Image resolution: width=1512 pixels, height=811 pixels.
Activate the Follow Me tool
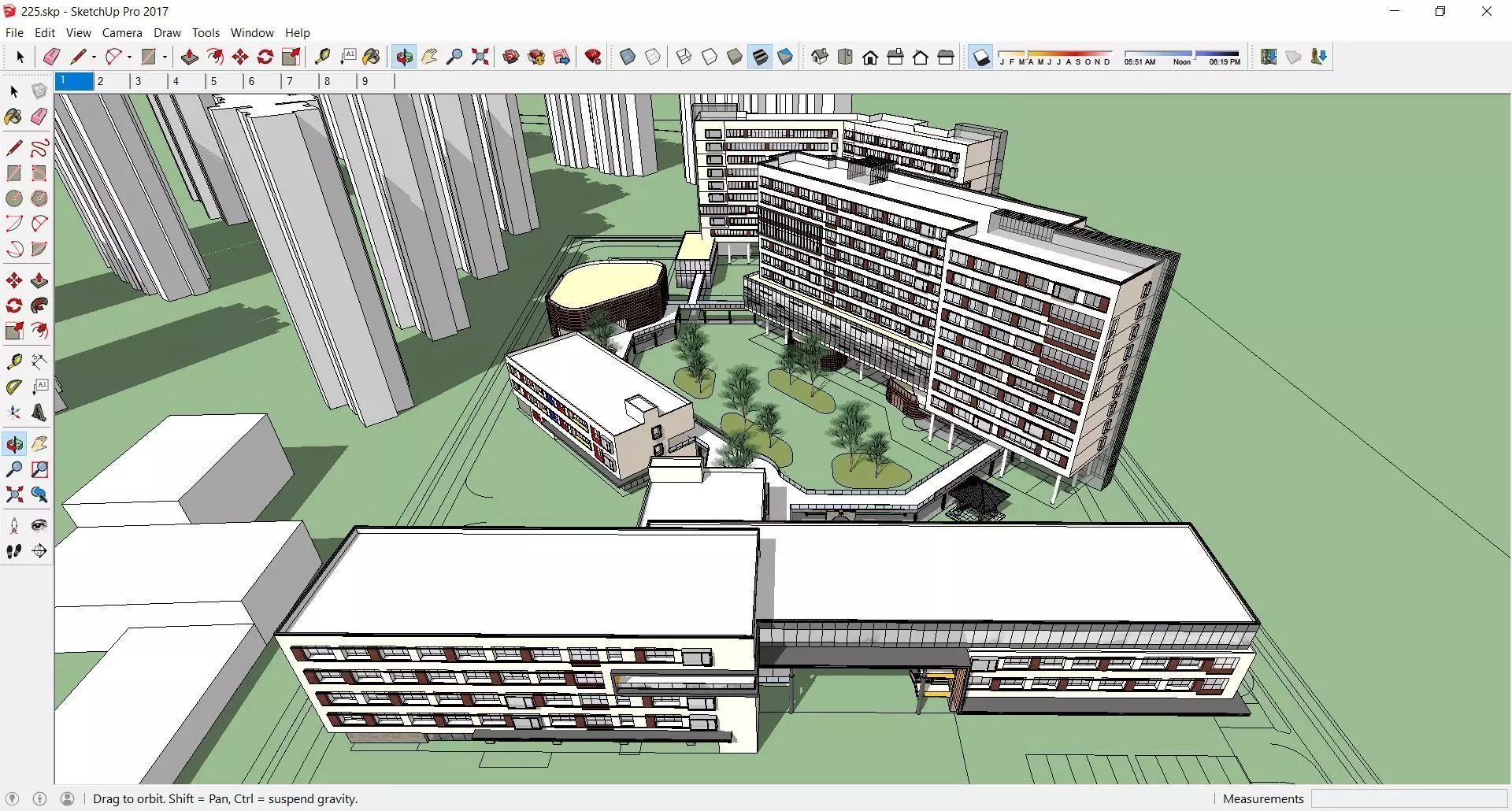[39, 306]
